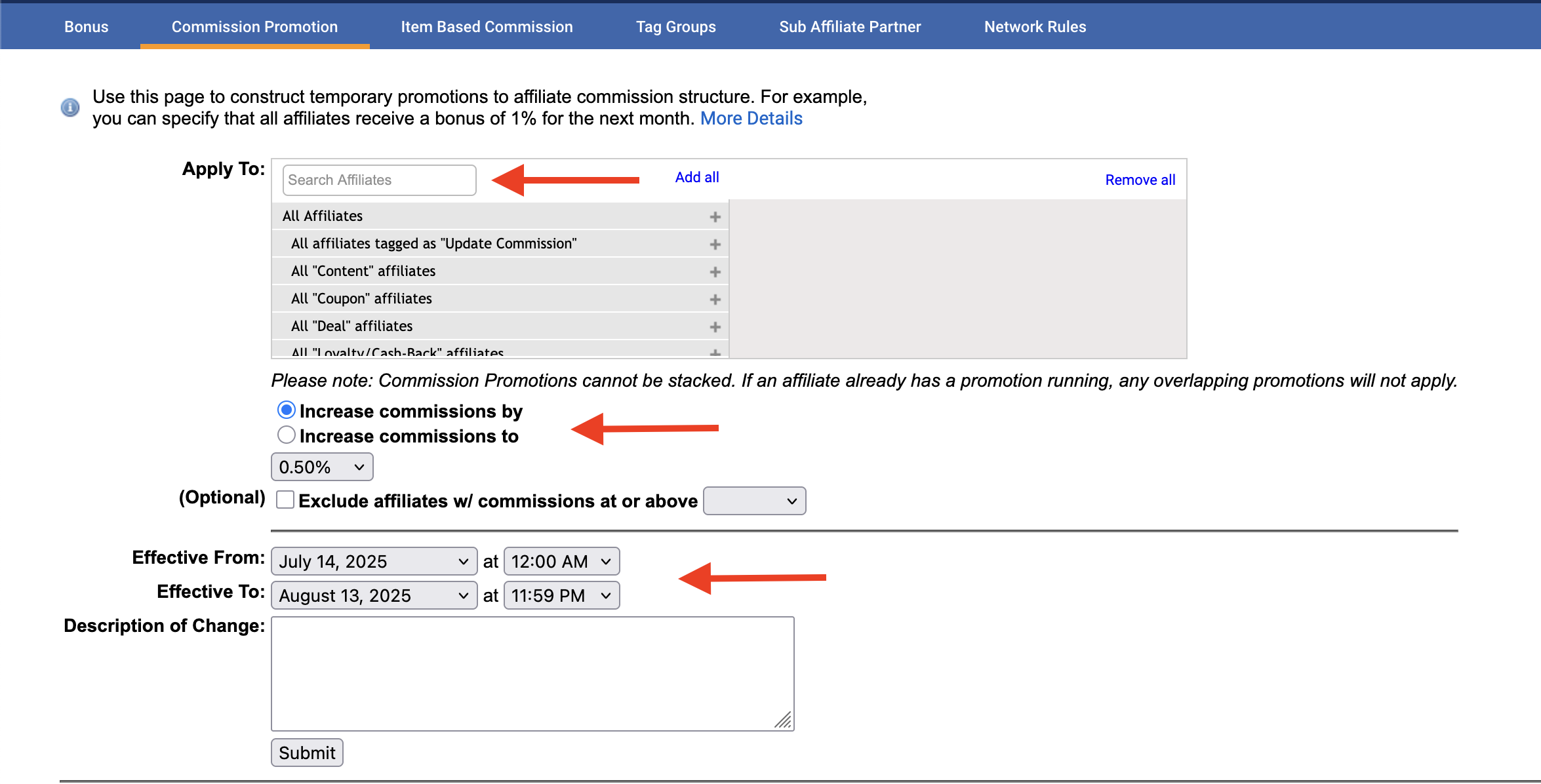Click inside the Description of Change textarea
This screenshot has height=784, width=1541.
pos(532,673)
